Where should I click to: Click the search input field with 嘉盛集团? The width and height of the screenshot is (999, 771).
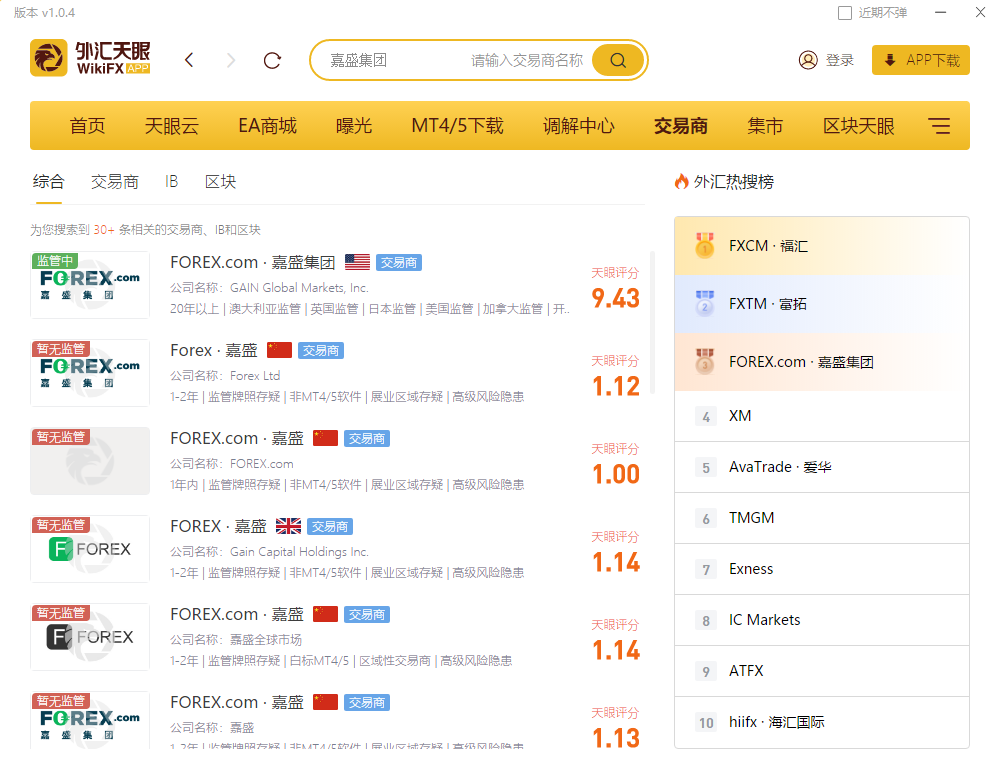click(x=395, y=60)
